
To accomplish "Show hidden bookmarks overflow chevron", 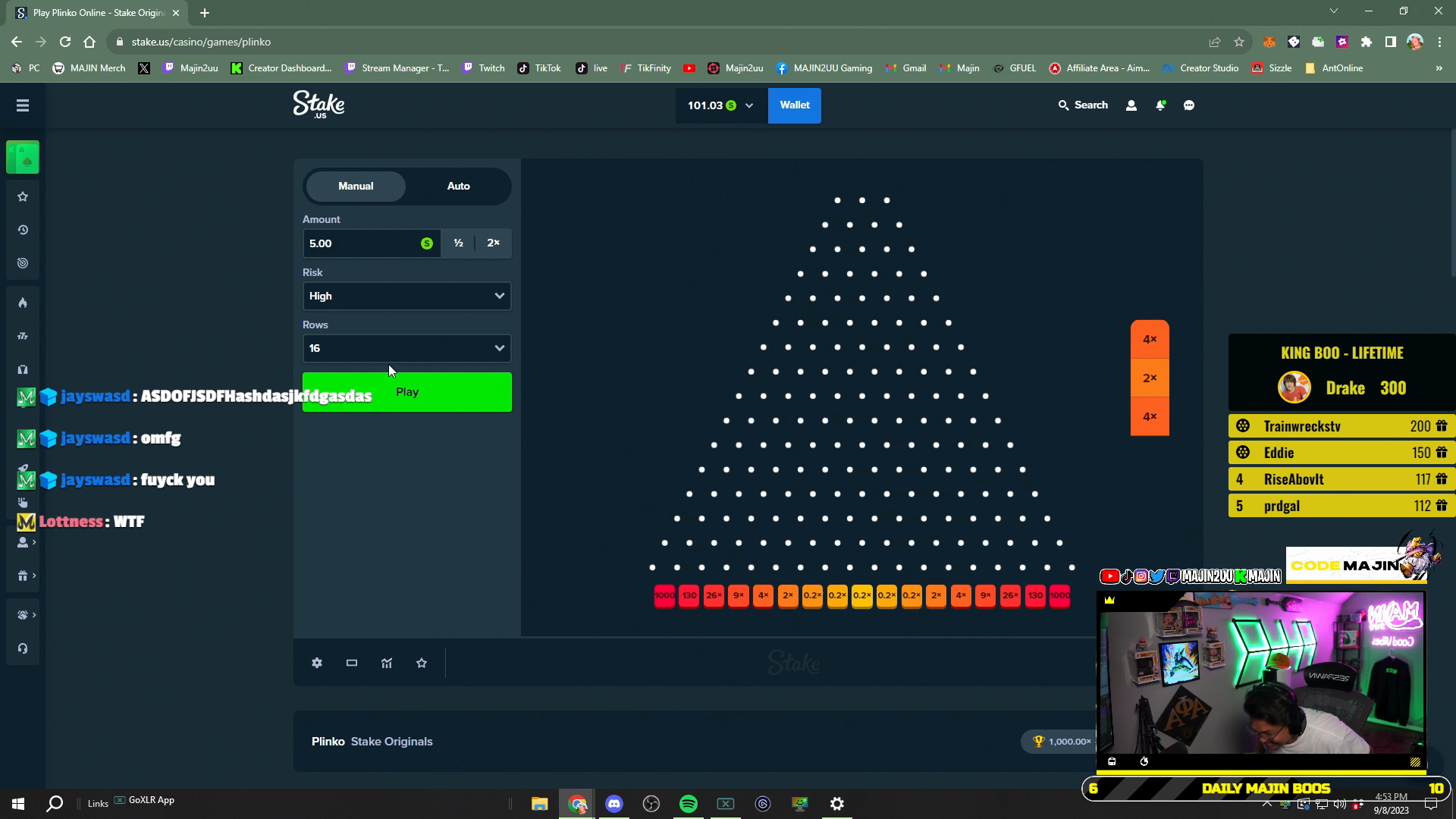I will click(x=1439, y=68).
